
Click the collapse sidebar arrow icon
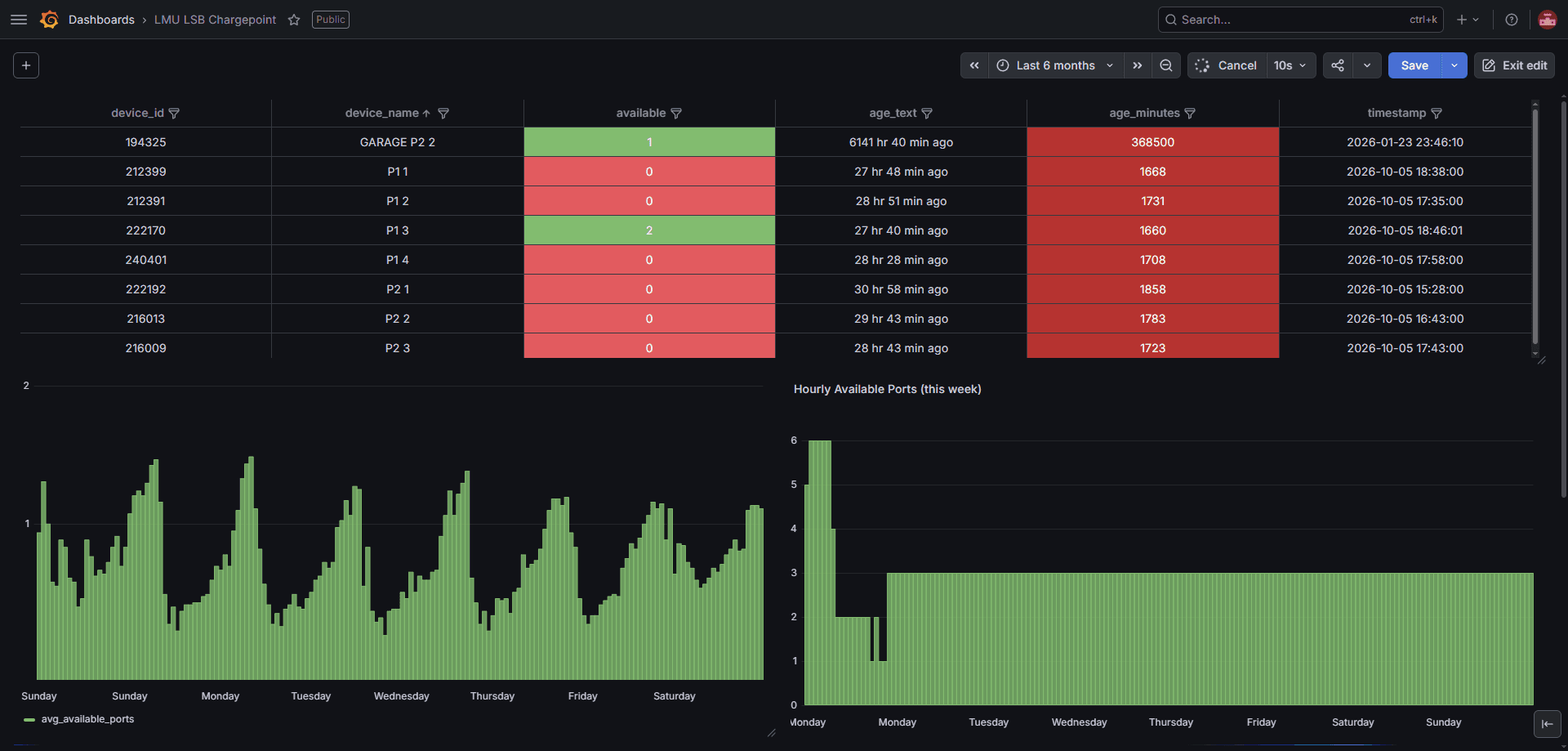(x=1548, y=724)
